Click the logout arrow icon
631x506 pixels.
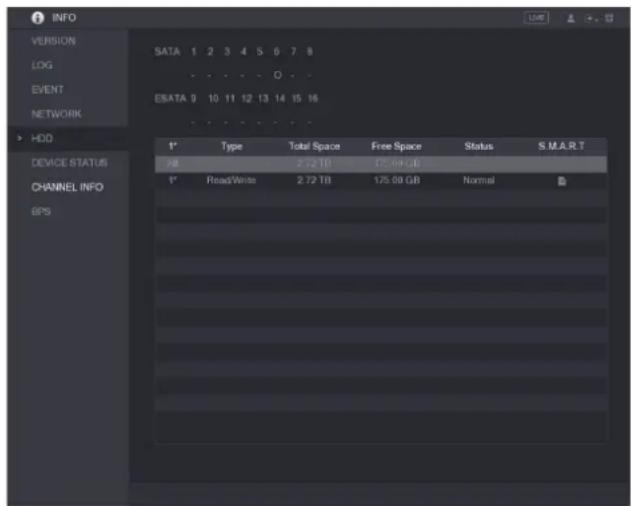[591, 19]
